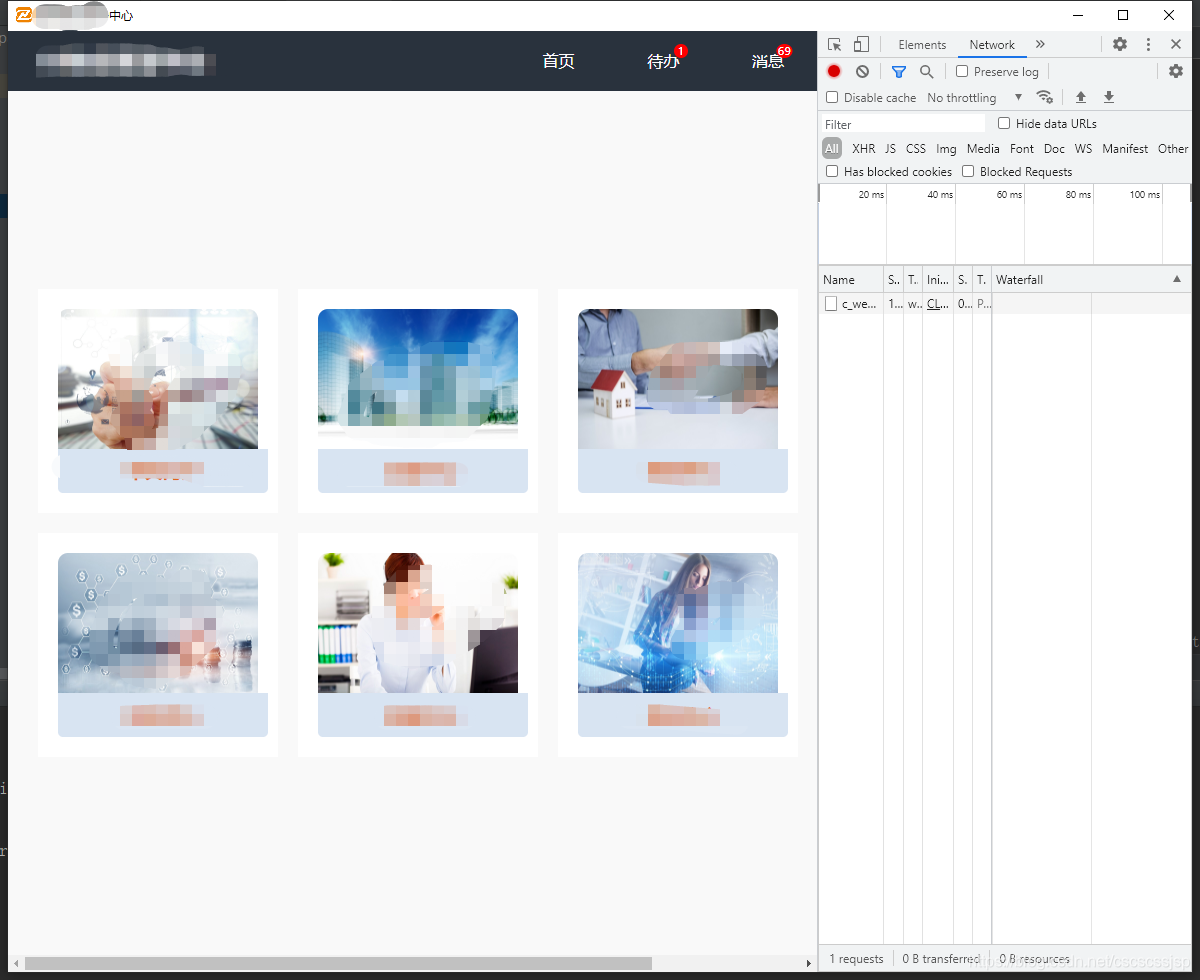Export HAR file download arrow
This screenshot has height=980, width=1200.
pos(1108,97)
